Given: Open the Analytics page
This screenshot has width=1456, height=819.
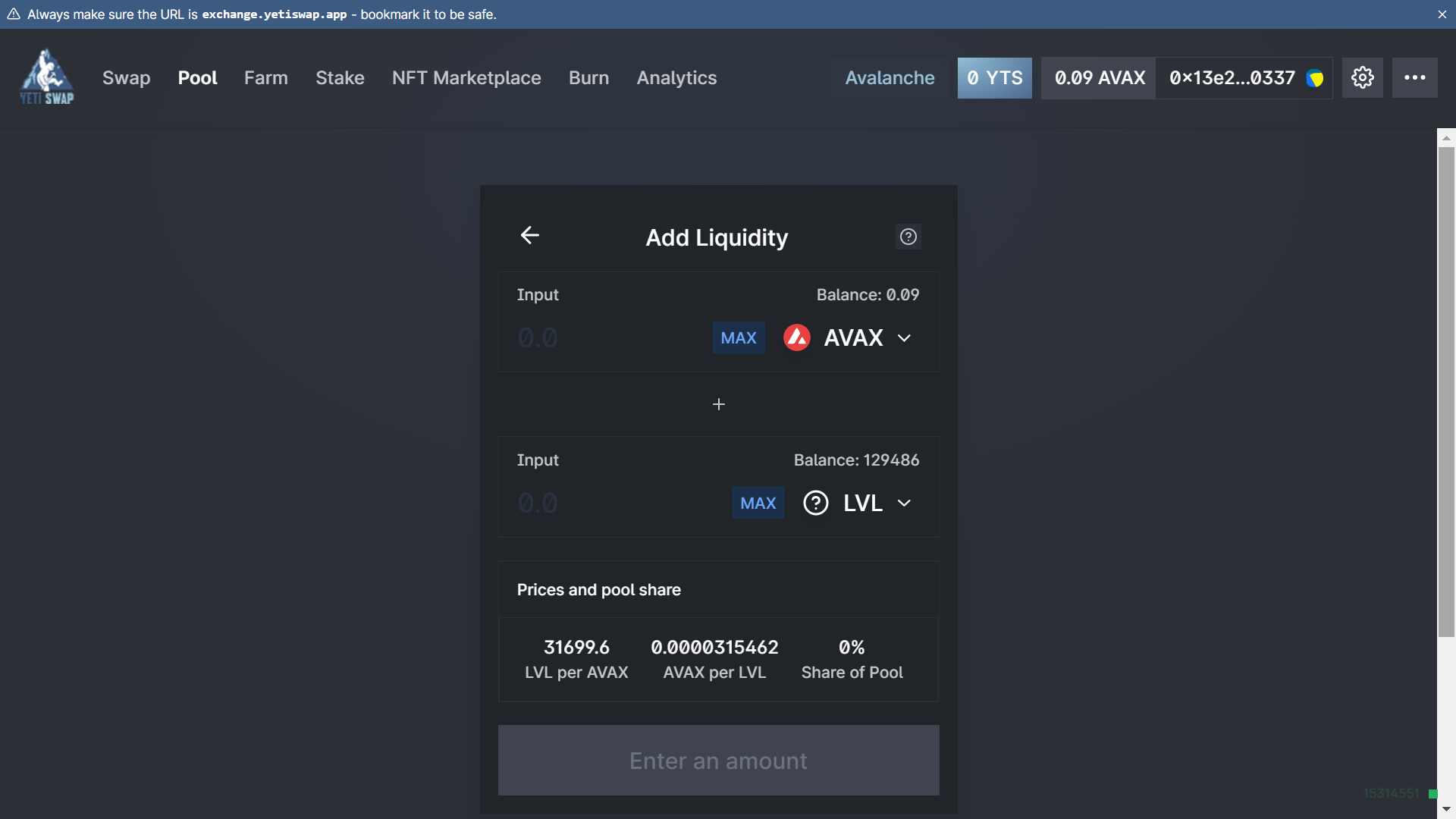Looking at the screenshot, I should [x=676, y=78].
